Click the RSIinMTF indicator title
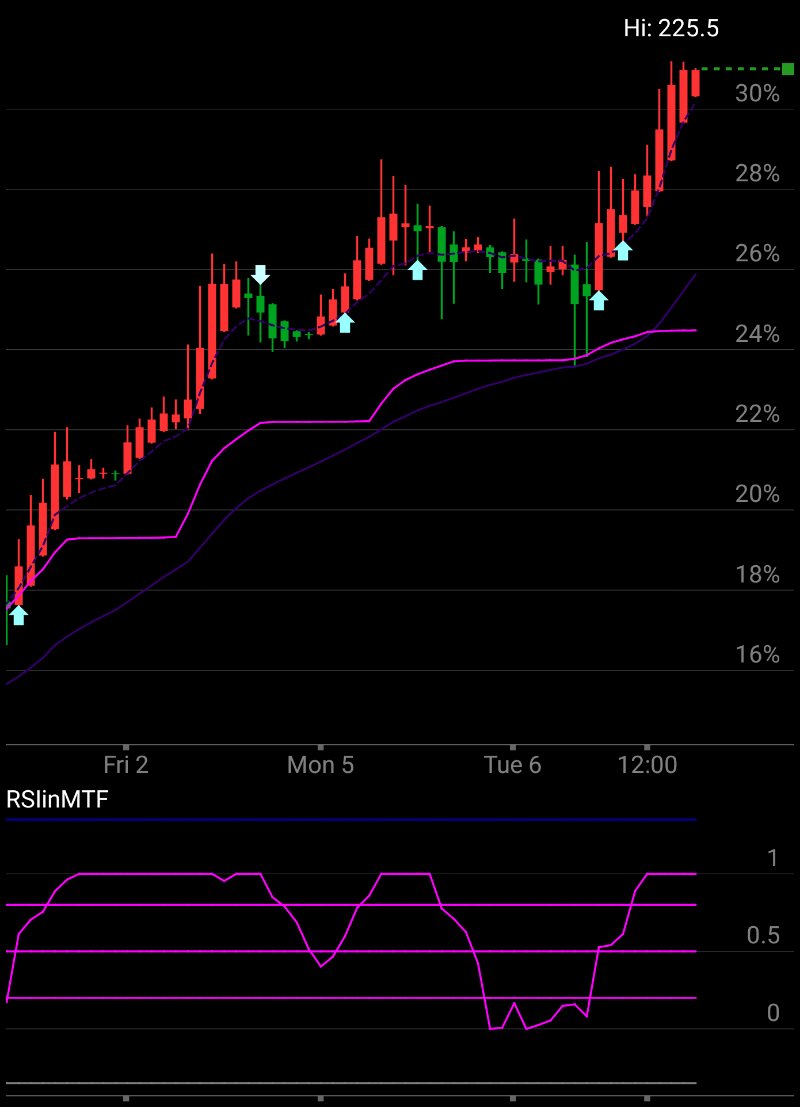Viewport: 800px width, 1107px height. click(57, 800)
